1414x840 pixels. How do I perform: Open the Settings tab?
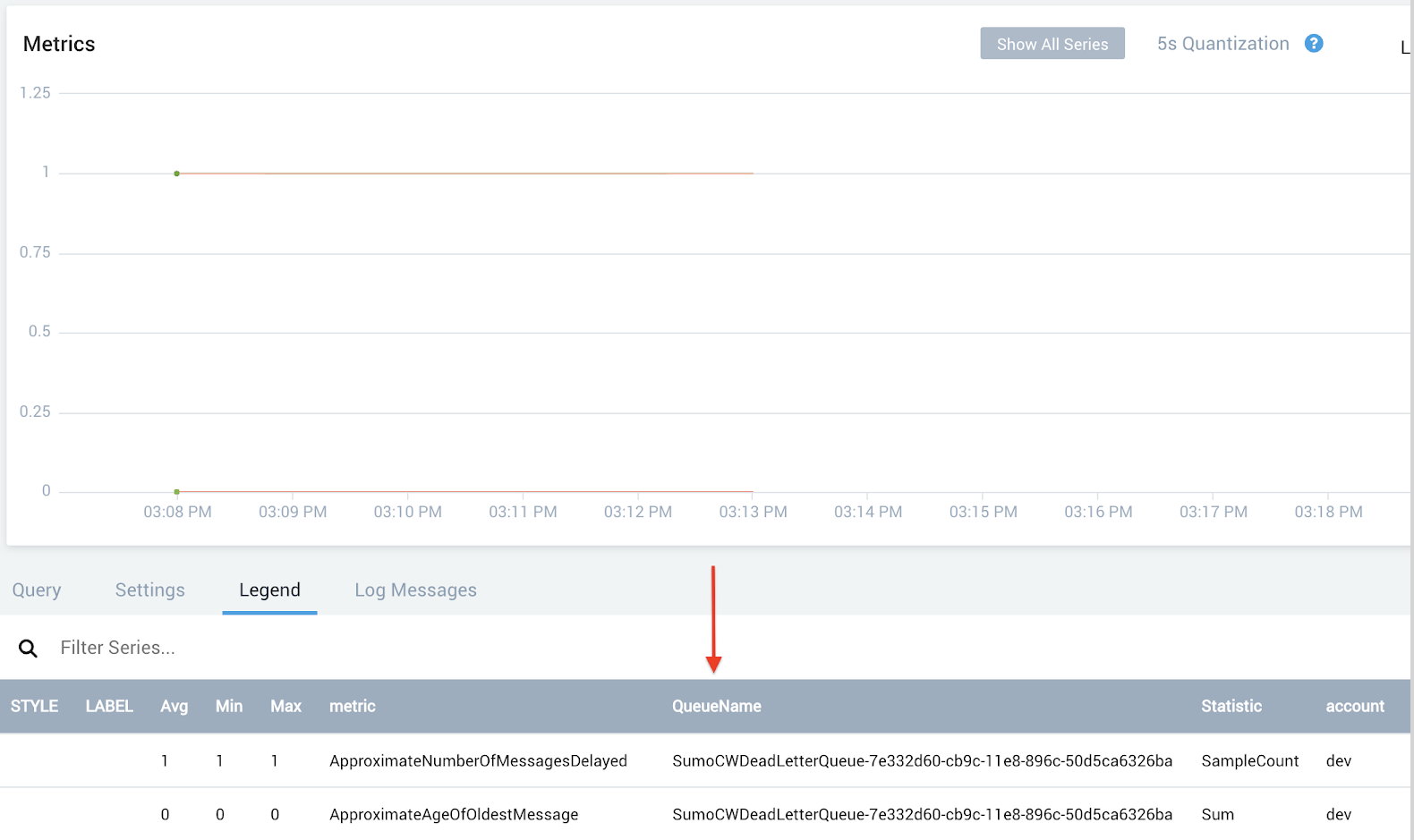149,590
